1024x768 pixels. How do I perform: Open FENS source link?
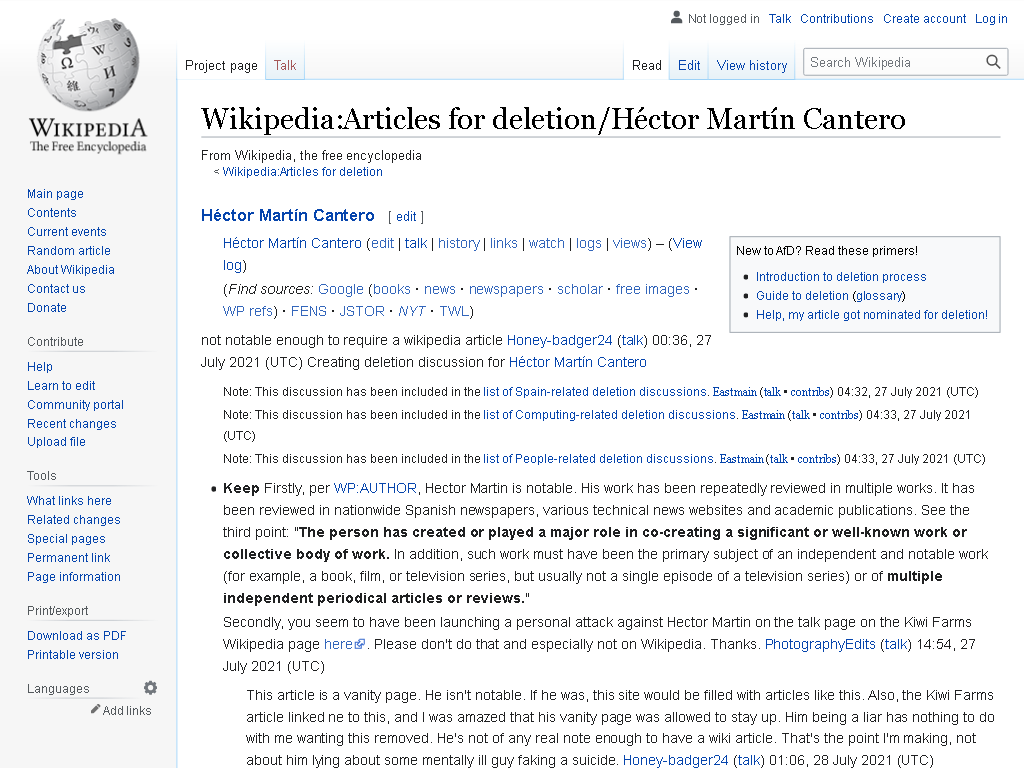tap(308, 311)
